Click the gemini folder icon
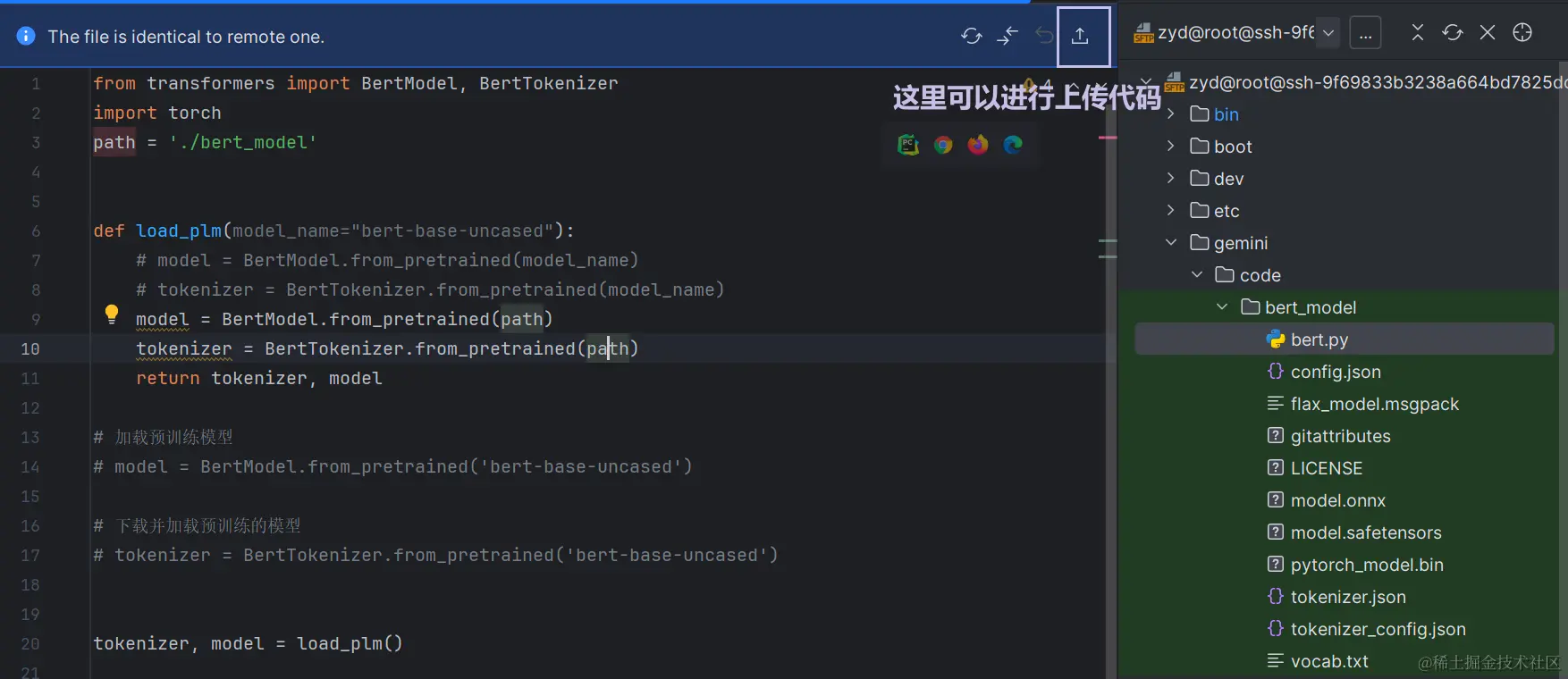 pos(1200,242)
